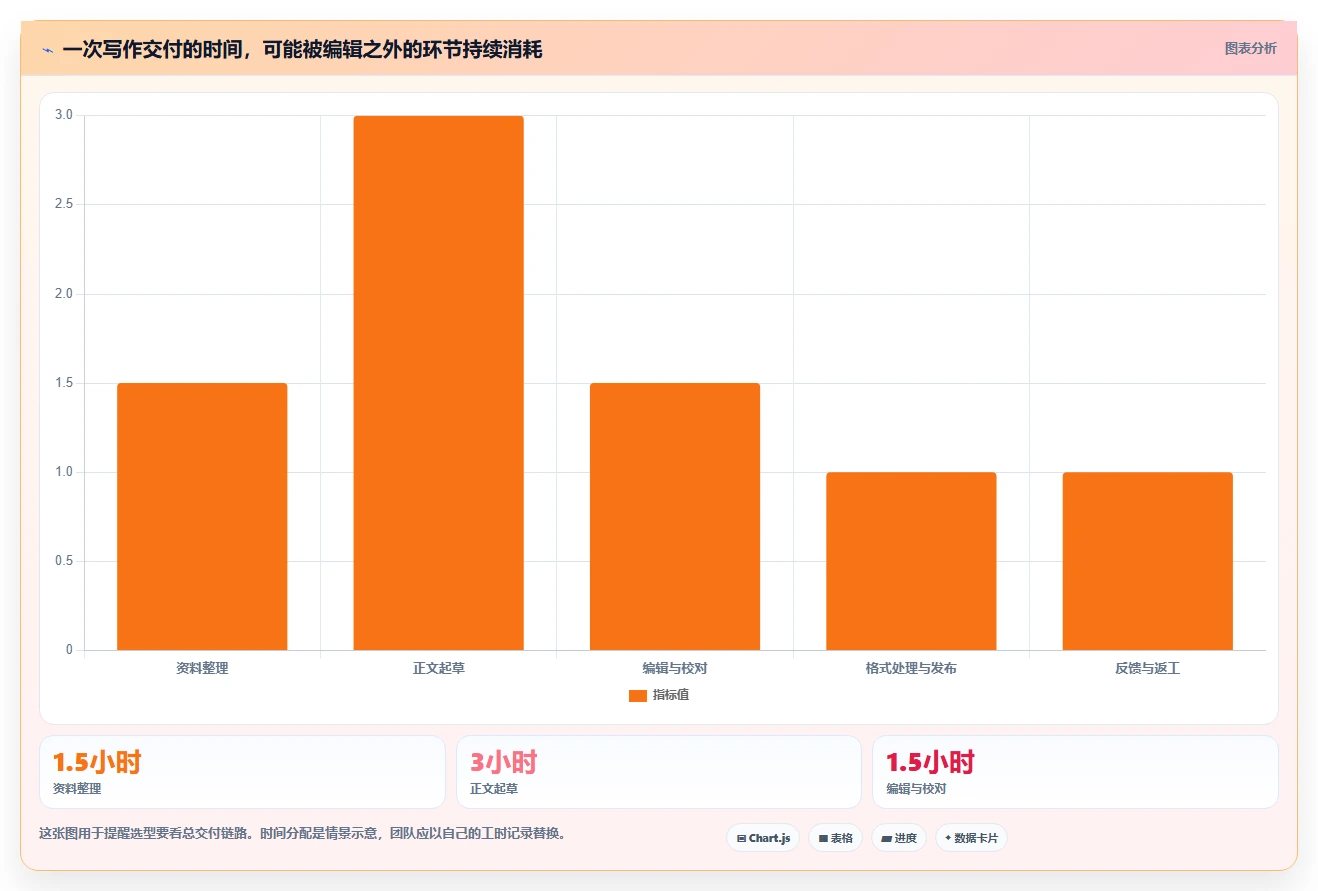Click the lightning icon beside the title

(47, 50)
